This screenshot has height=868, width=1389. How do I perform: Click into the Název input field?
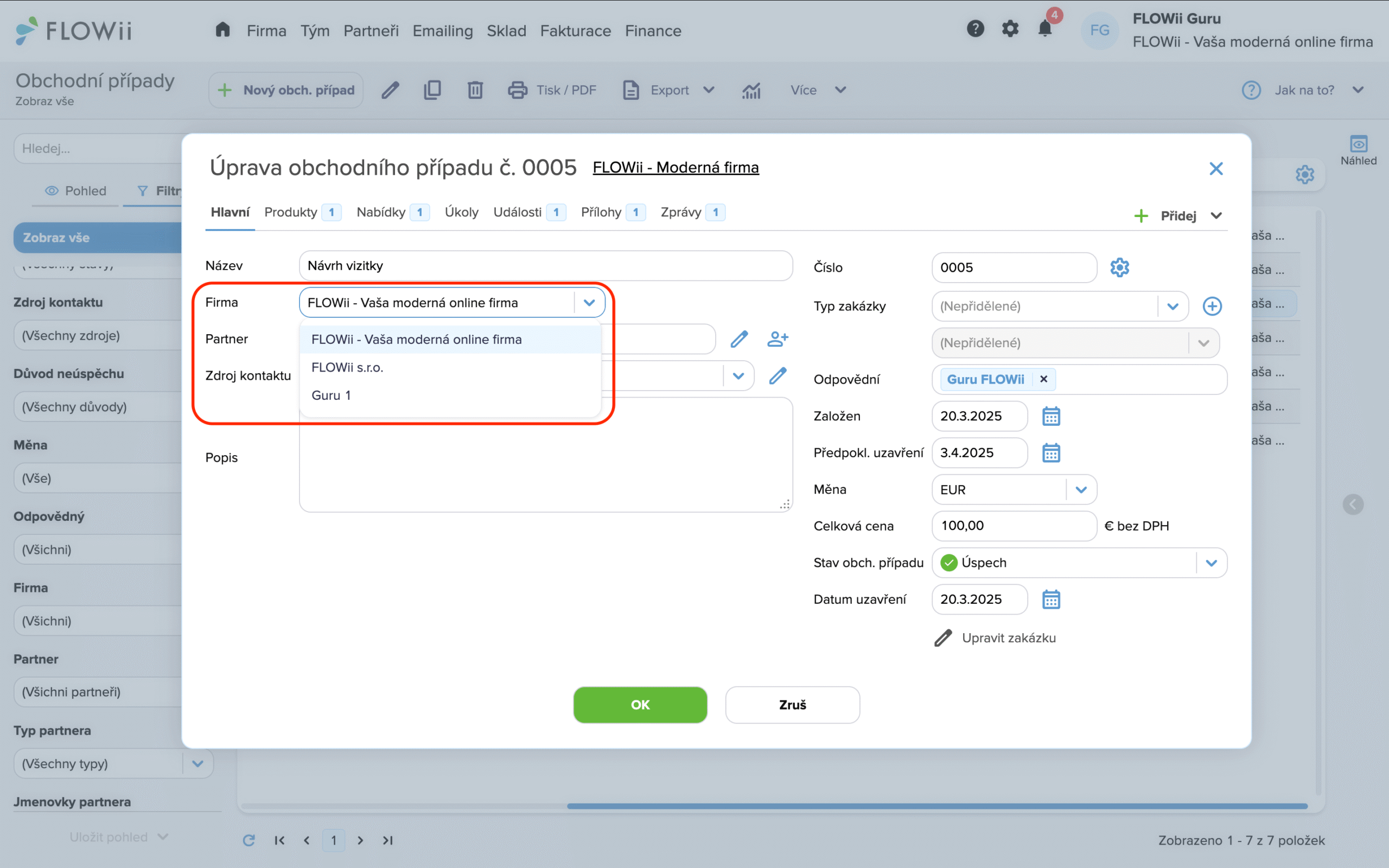[x=545, y=266]
